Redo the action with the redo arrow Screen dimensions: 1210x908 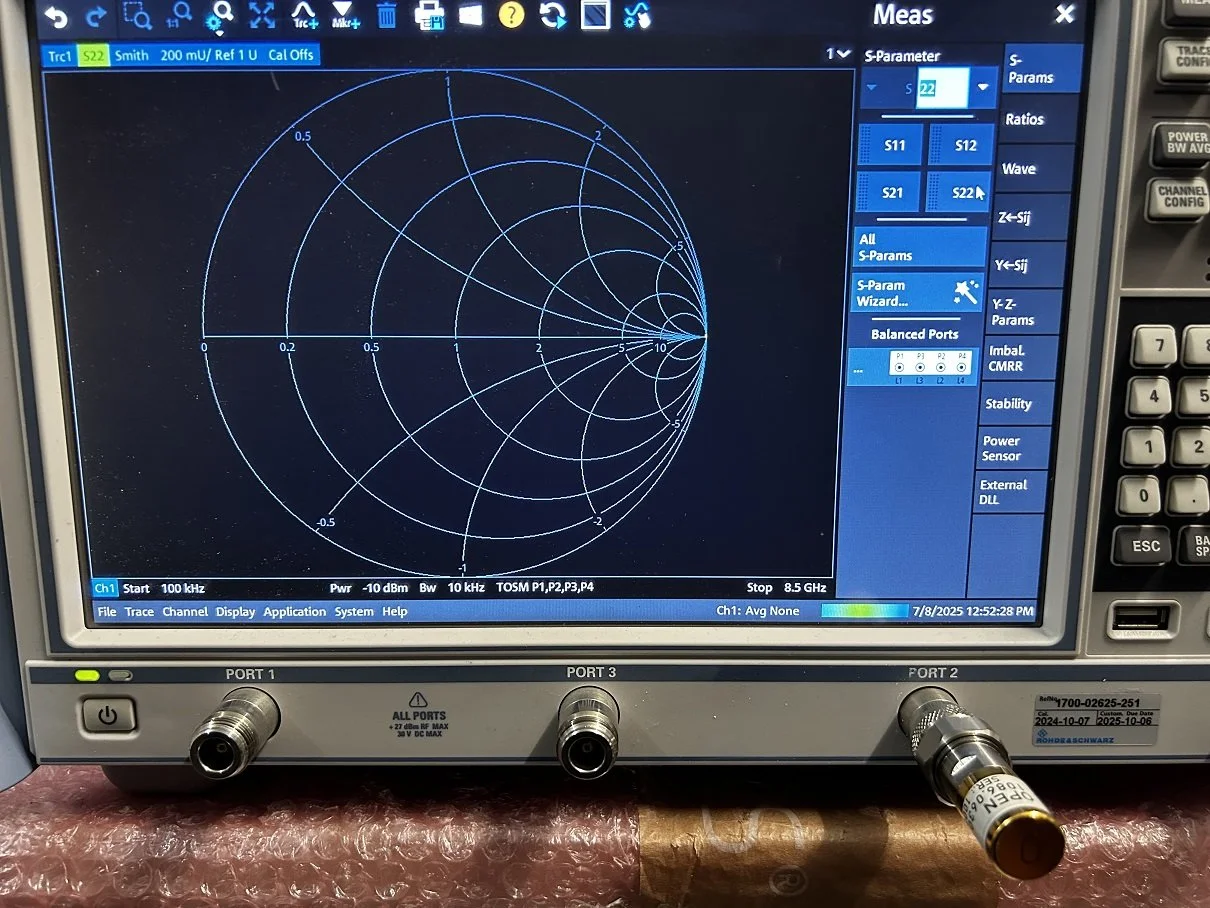[x=97, y=15]
